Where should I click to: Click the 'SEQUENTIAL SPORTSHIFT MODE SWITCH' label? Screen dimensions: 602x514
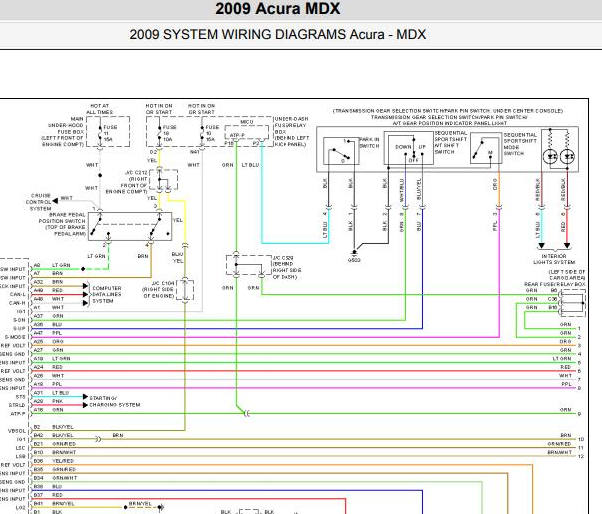point(520,144)
